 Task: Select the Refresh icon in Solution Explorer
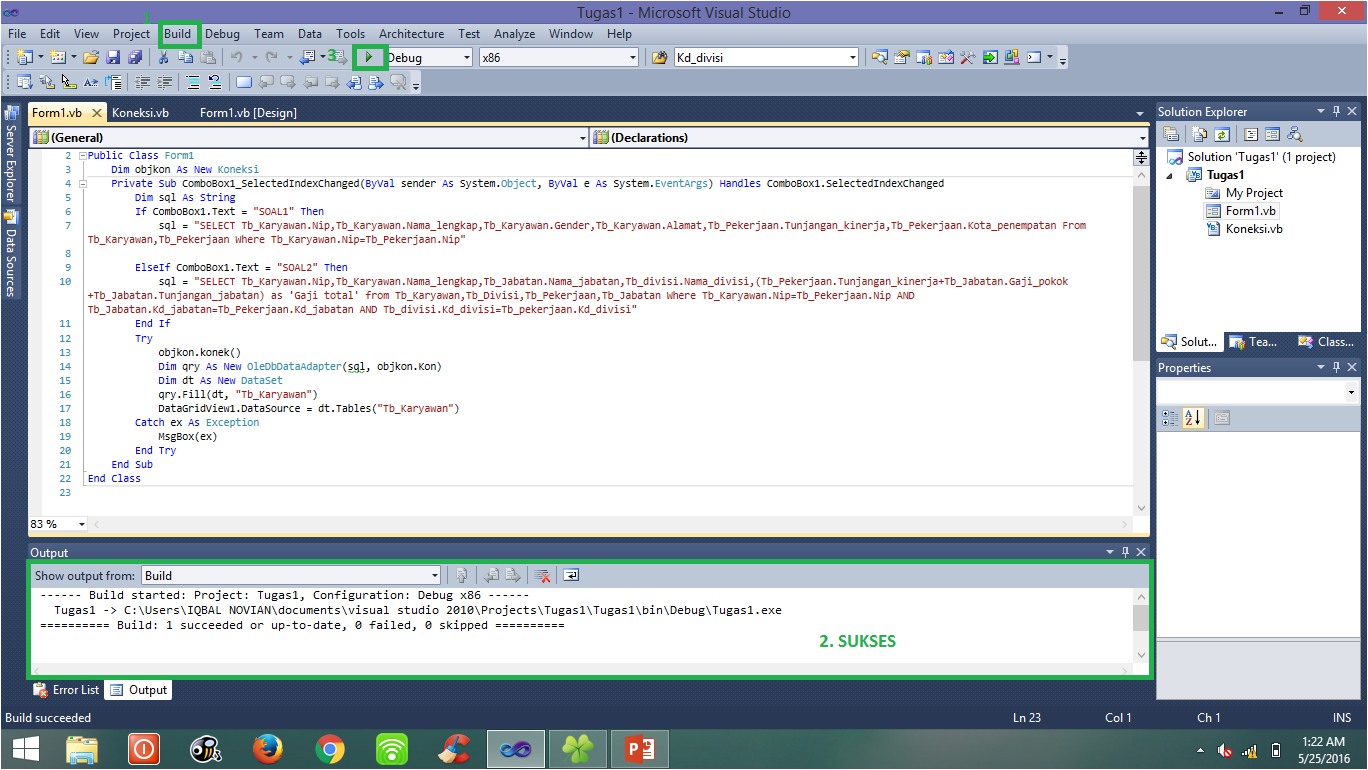1224,133
